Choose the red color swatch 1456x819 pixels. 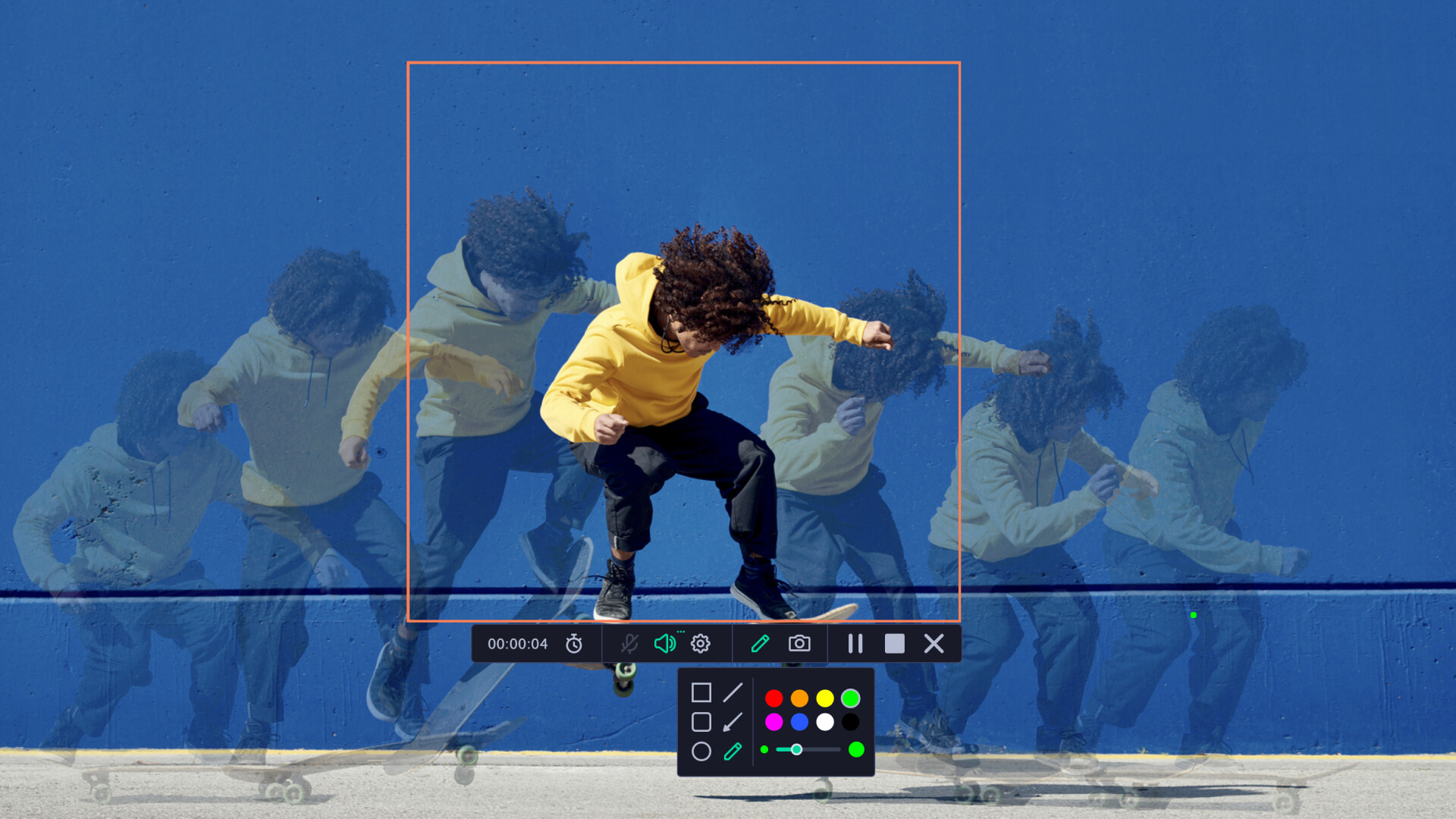774,698
